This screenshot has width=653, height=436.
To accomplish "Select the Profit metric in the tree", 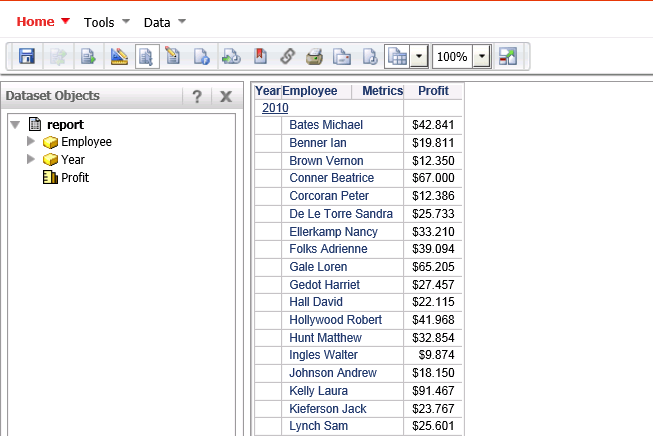I will click(x=75, y=177).
